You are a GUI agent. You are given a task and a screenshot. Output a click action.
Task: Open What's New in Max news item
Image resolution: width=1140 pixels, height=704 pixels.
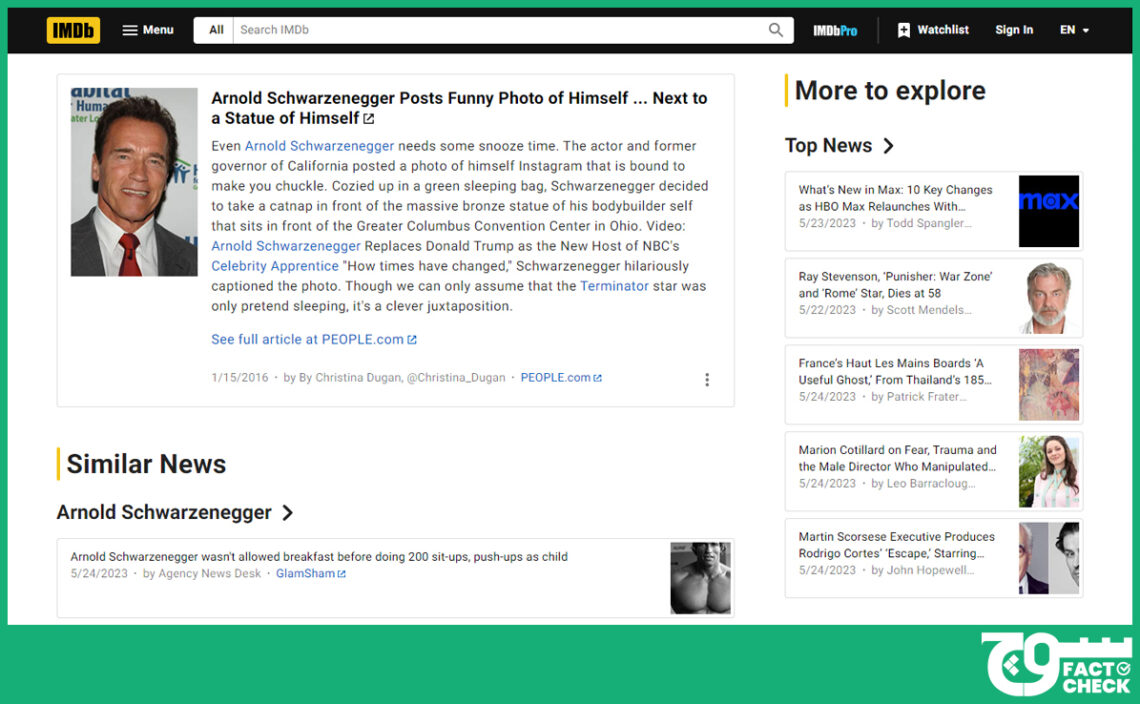pyautogui.click(x=895, y=198)
